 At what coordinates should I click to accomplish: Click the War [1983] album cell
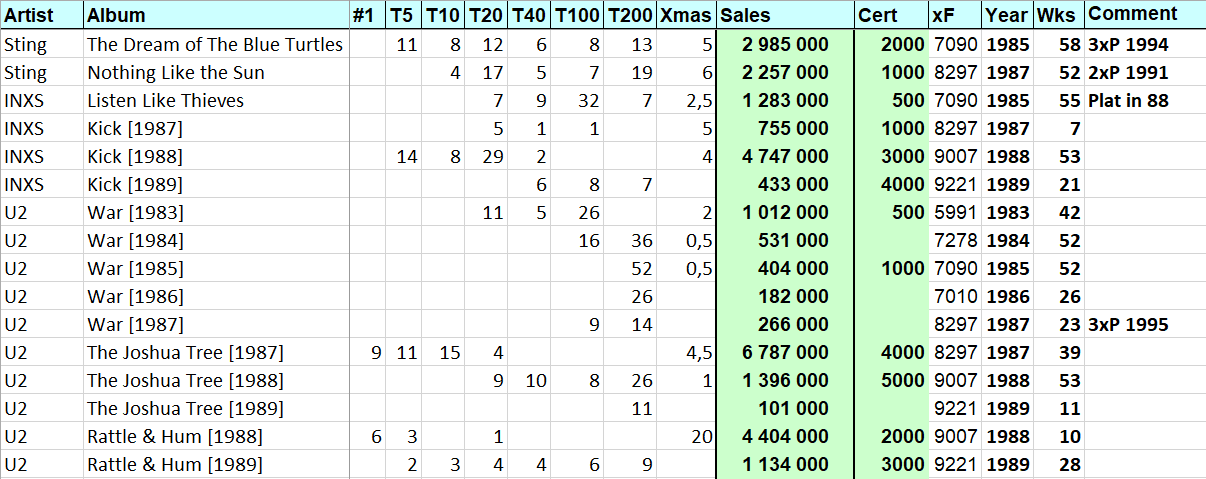click(217, 213)
